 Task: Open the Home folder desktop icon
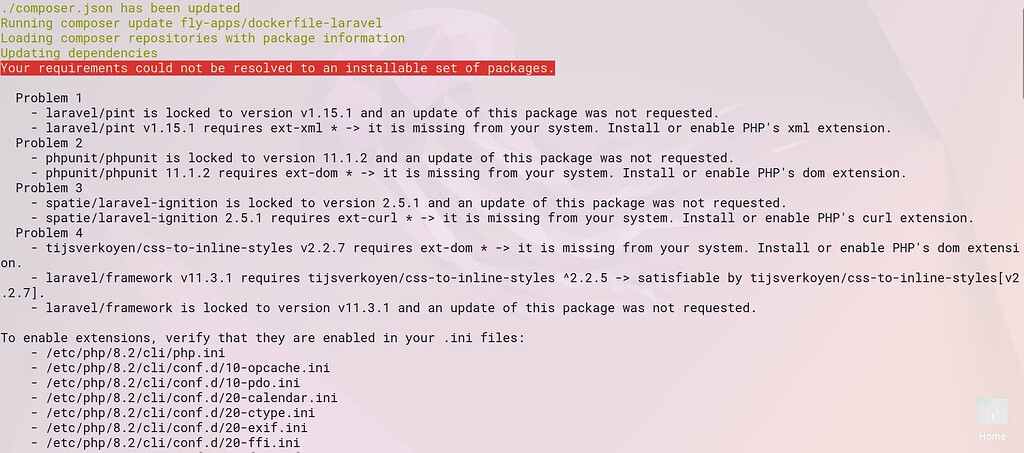point(992,420)
